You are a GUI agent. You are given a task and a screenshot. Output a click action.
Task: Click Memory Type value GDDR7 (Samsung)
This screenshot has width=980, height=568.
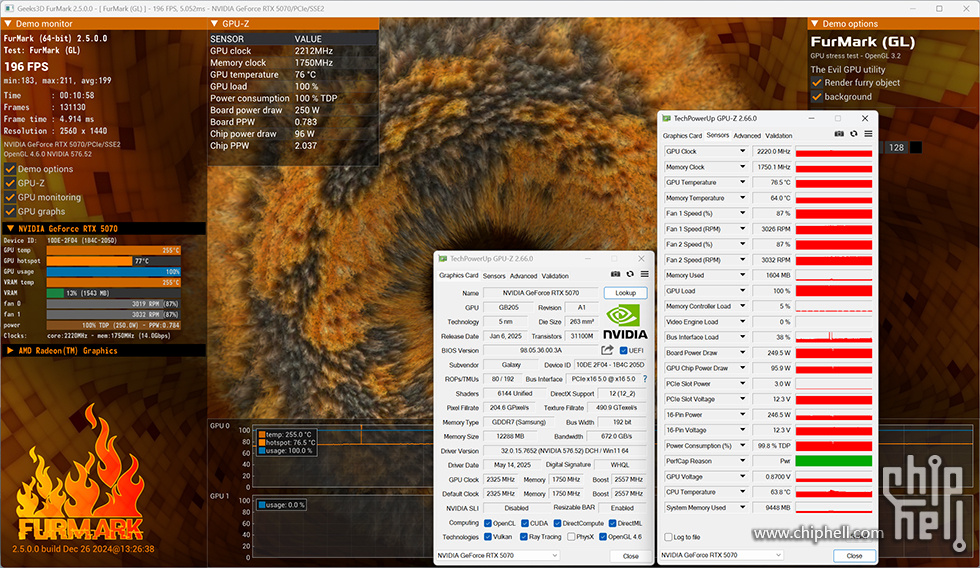(518, 422)
